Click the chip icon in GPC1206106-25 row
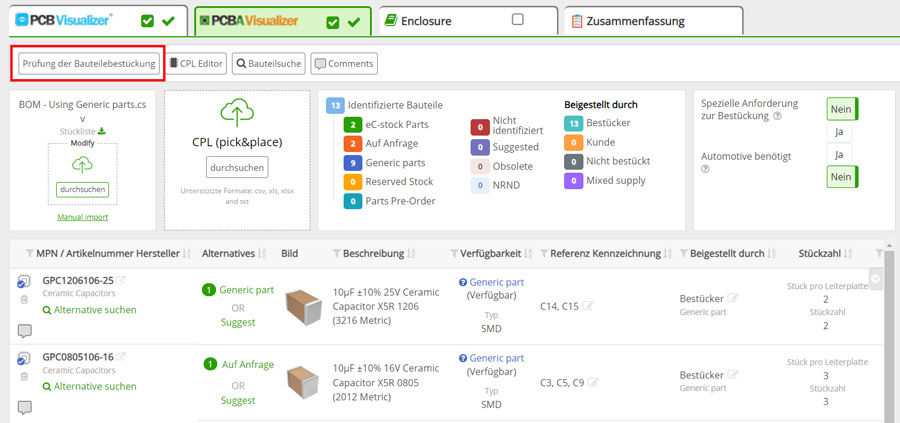Screen dimensions: 900x423 tap(24, 282)
